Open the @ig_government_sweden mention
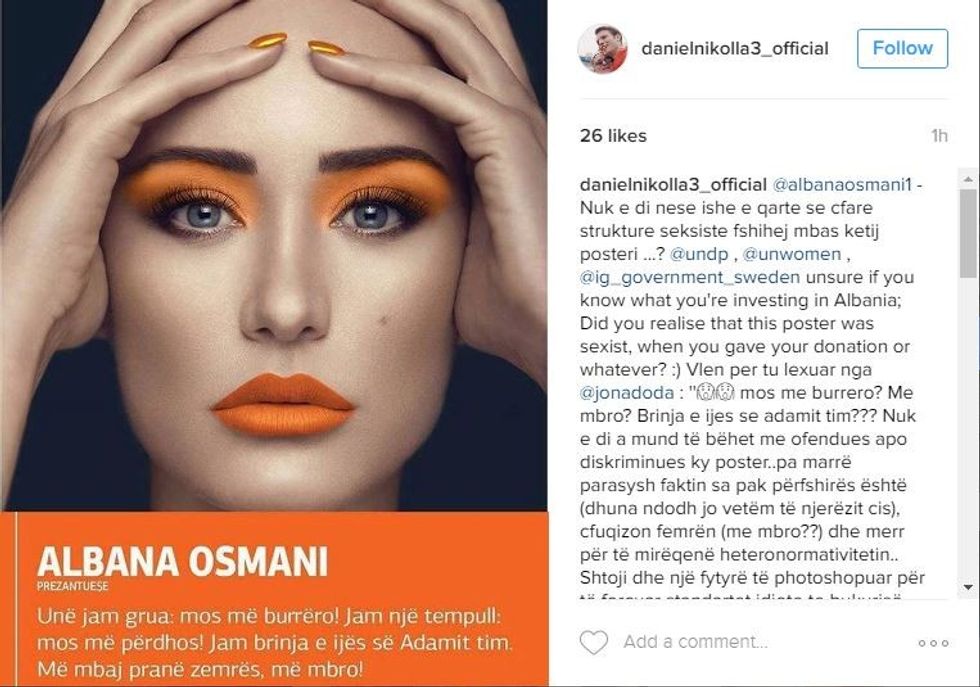 (689, 277)
